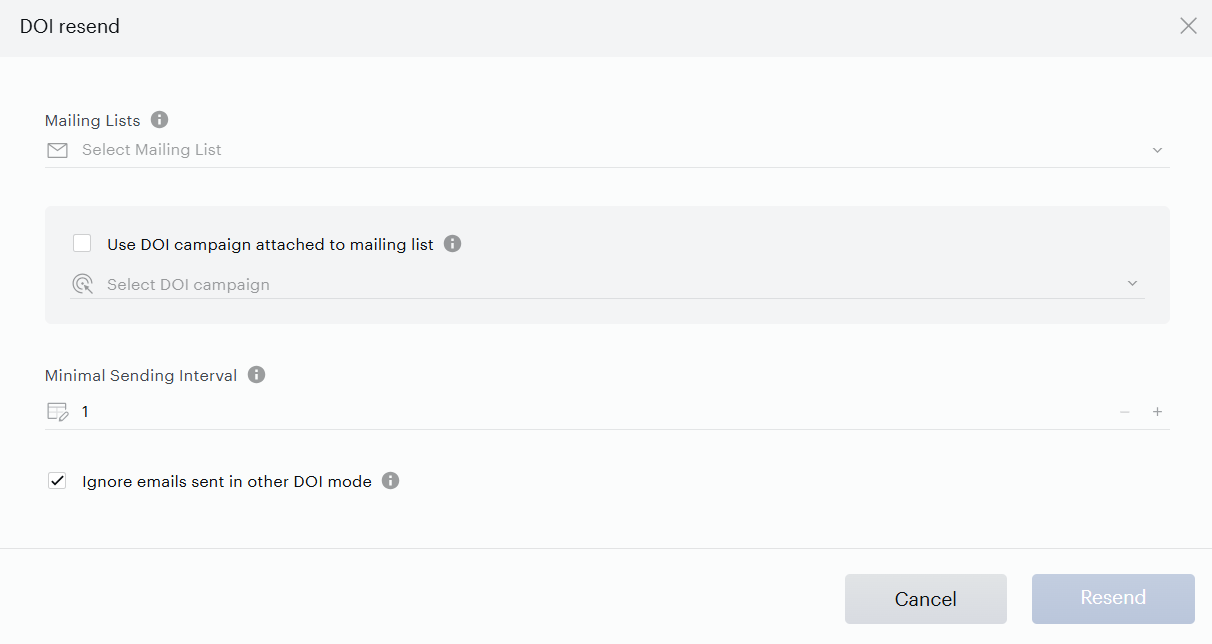The height and width of the screenshot is (644, 1212).
Task: Enable Use DOI campaign attached to mailing list
Action: (82, 243)
